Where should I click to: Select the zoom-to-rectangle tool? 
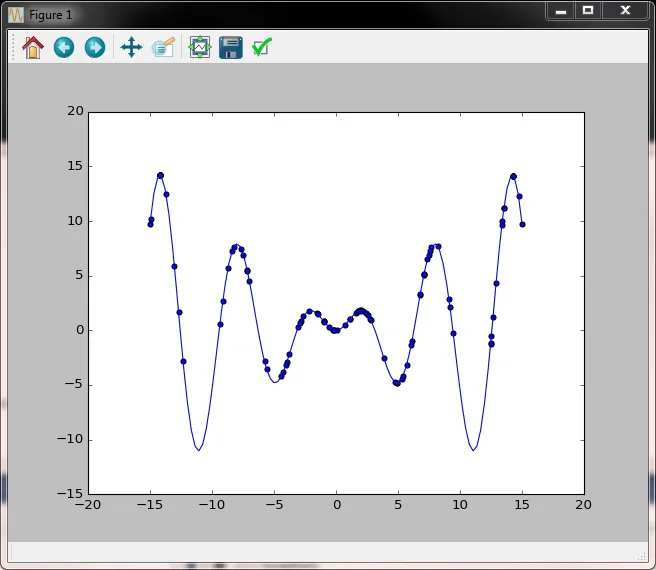pos(164,47)
